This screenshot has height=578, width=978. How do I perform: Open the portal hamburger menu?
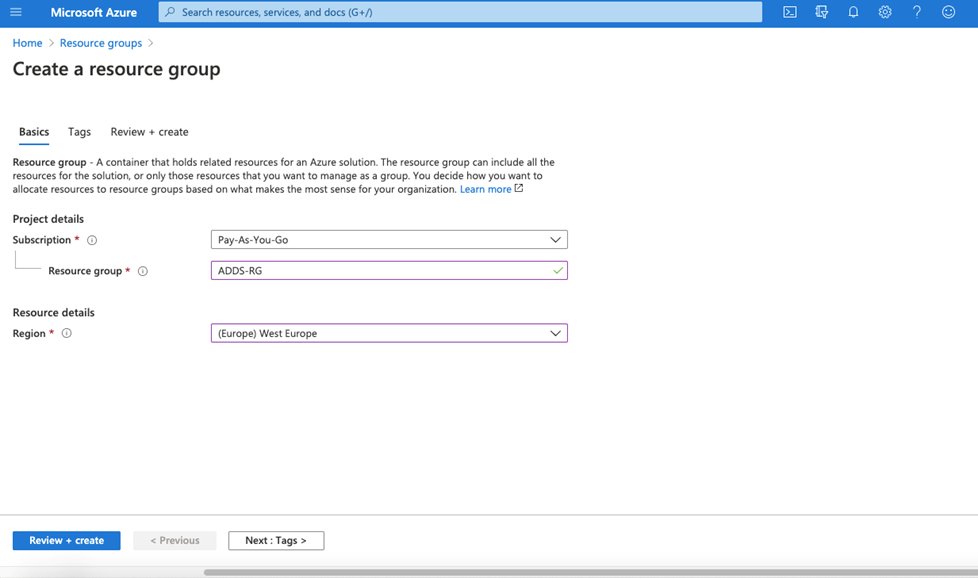[16, 12]
